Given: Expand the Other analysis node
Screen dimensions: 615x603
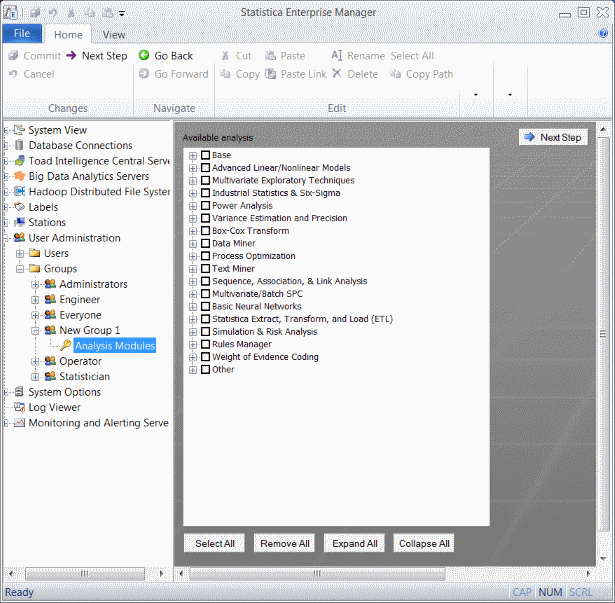Looking at the screenshot, I should [x=193, y=370].
